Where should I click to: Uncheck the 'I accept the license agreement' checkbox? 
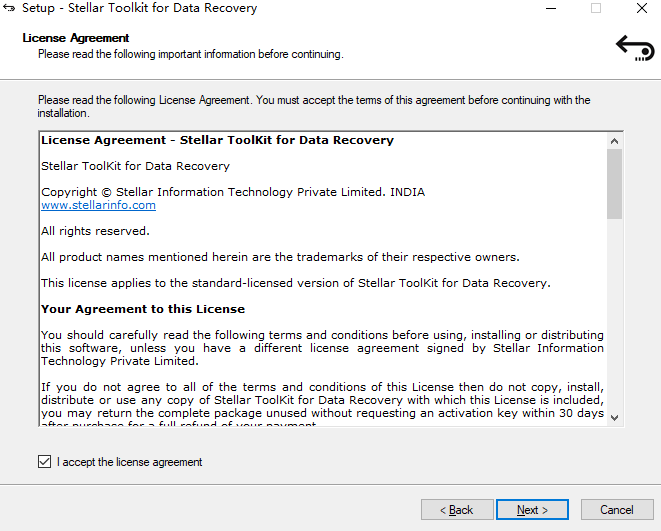[44, 462]
